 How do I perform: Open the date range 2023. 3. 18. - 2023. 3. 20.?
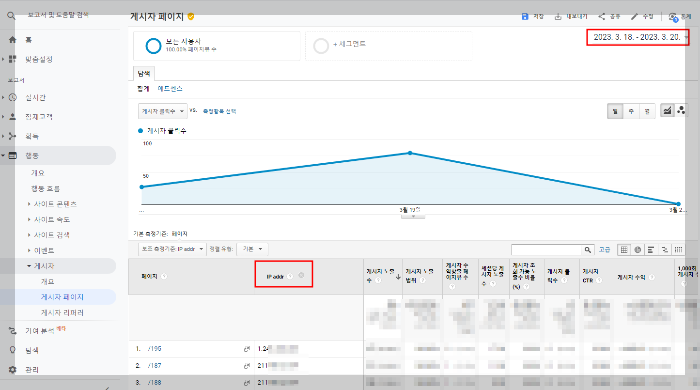pos(638,37)
